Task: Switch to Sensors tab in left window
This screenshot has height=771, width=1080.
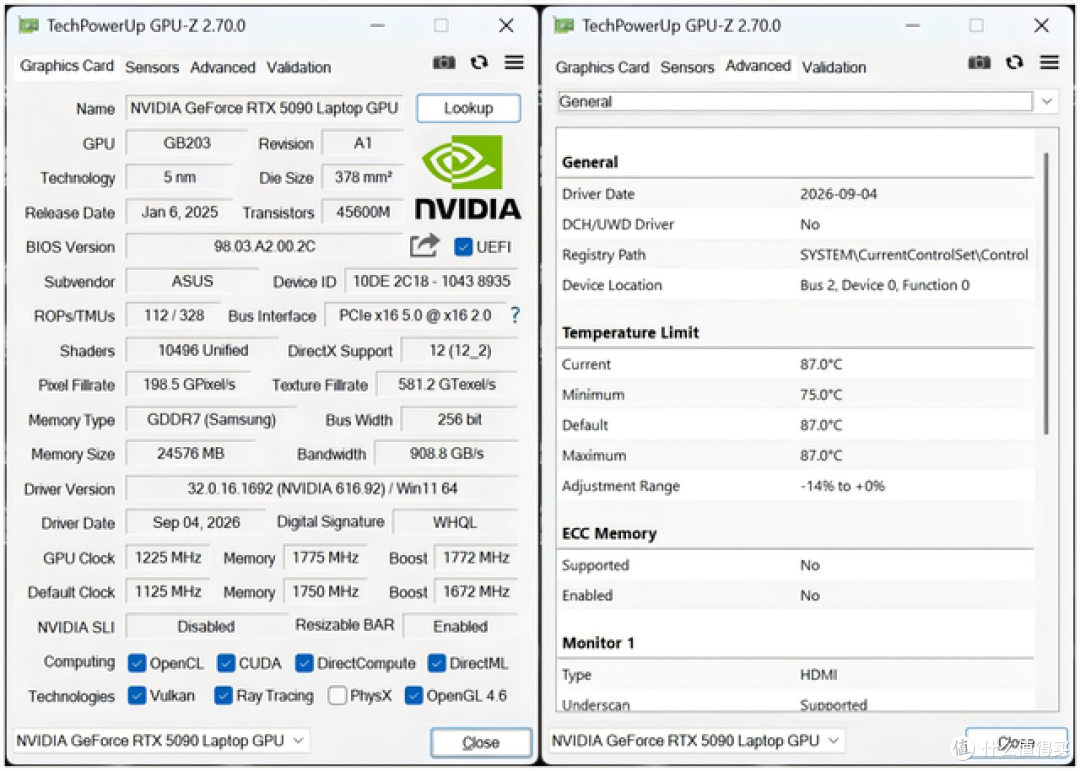Action: pos(152,67)
